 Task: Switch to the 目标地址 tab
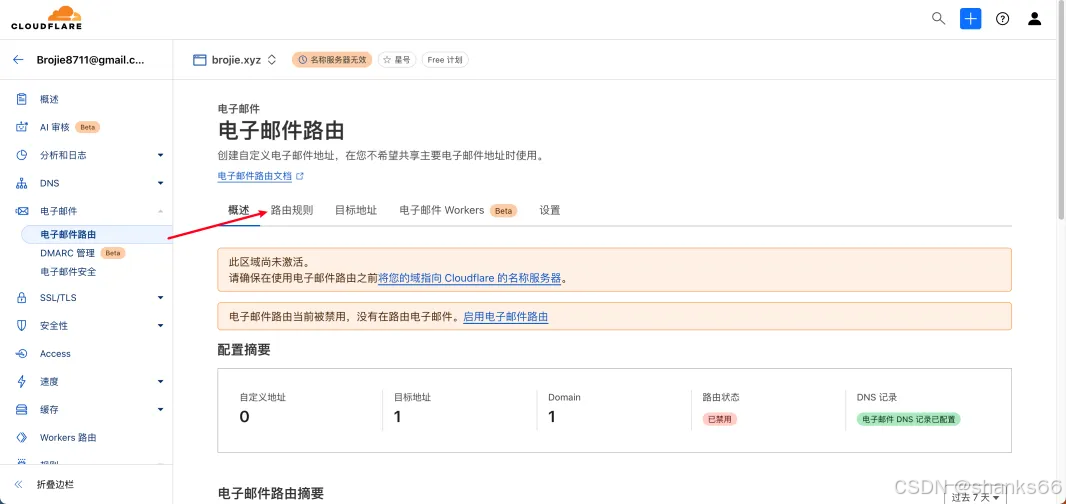pyautogui.click(x=356, y=210)
